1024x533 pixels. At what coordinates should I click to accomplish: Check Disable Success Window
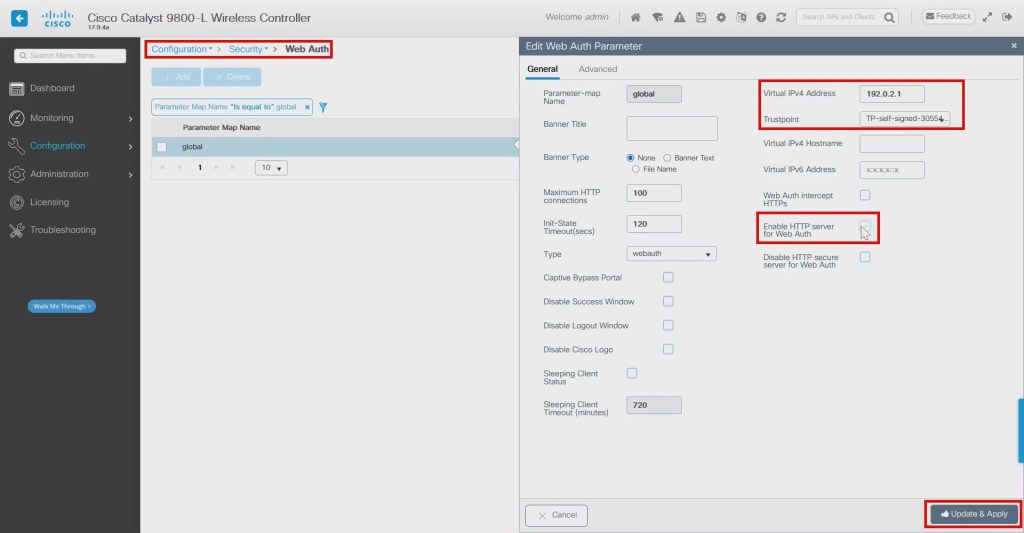click(x=668, y=301)
